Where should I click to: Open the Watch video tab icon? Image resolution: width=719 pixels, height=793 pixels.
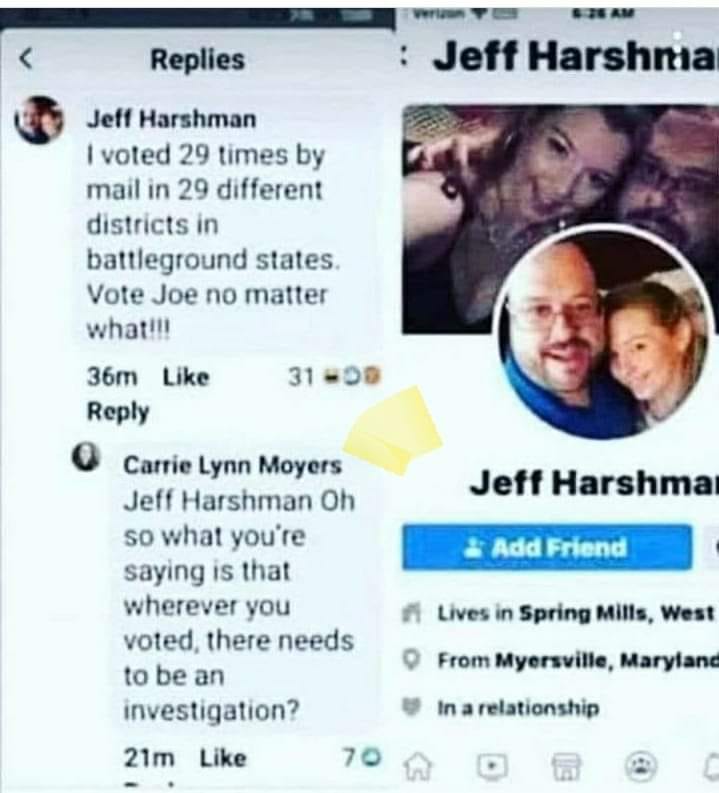pyautogui.click(x=492, y=766)
